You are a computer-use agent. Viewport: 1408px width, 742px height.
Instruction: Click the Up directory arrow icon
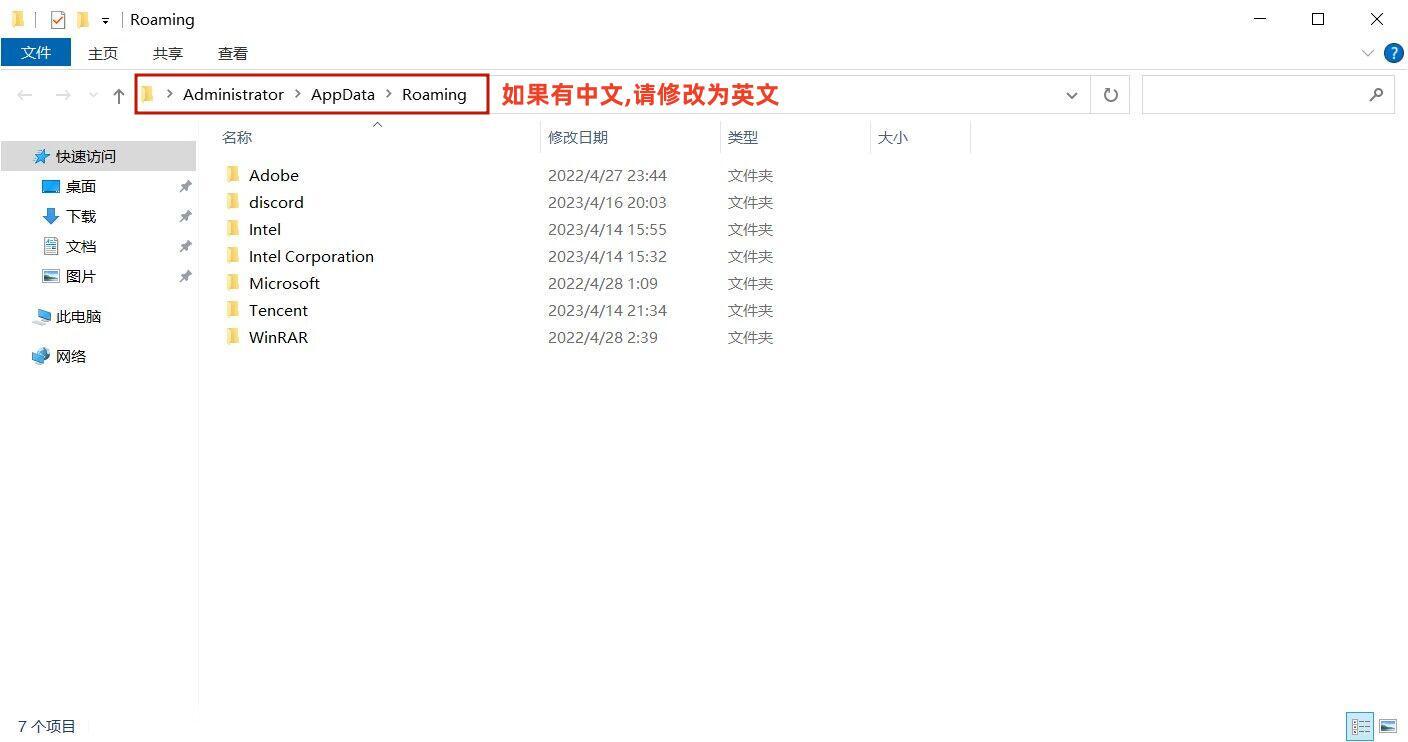pos(119,95)
